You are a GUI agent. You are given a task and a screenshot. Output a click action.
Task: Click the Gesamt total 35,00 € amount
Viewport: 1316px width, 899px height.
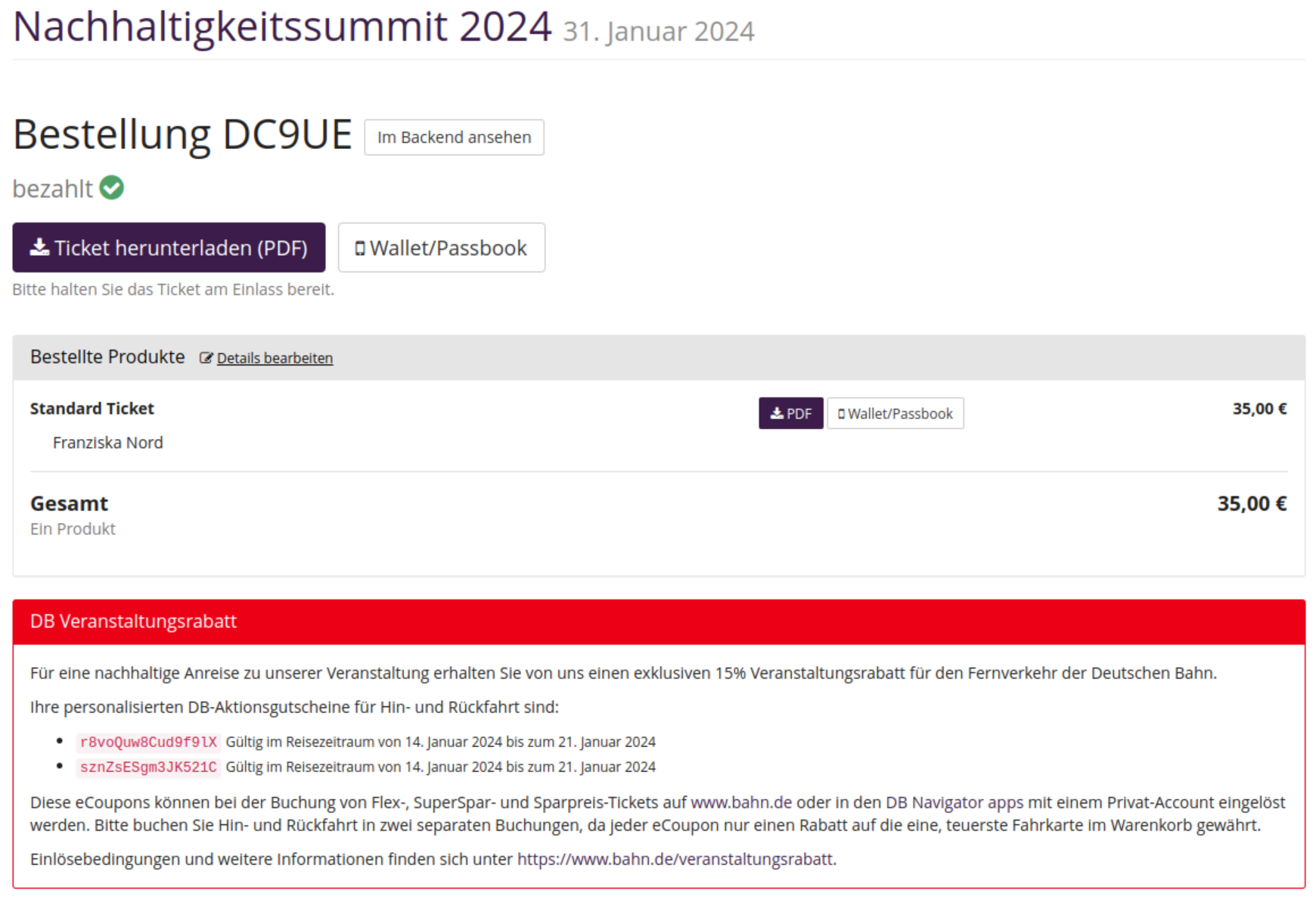[1251, 504]
